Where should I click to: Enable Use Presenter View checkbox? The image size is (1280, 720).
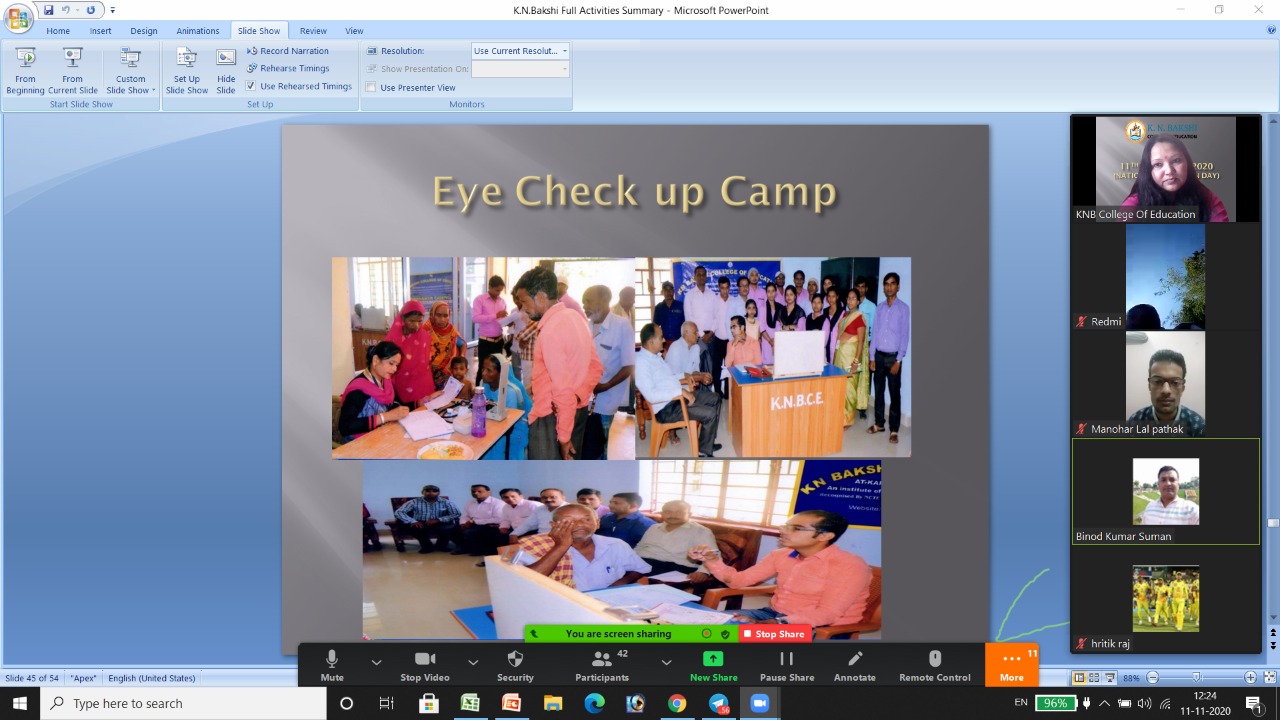[371, 87]
